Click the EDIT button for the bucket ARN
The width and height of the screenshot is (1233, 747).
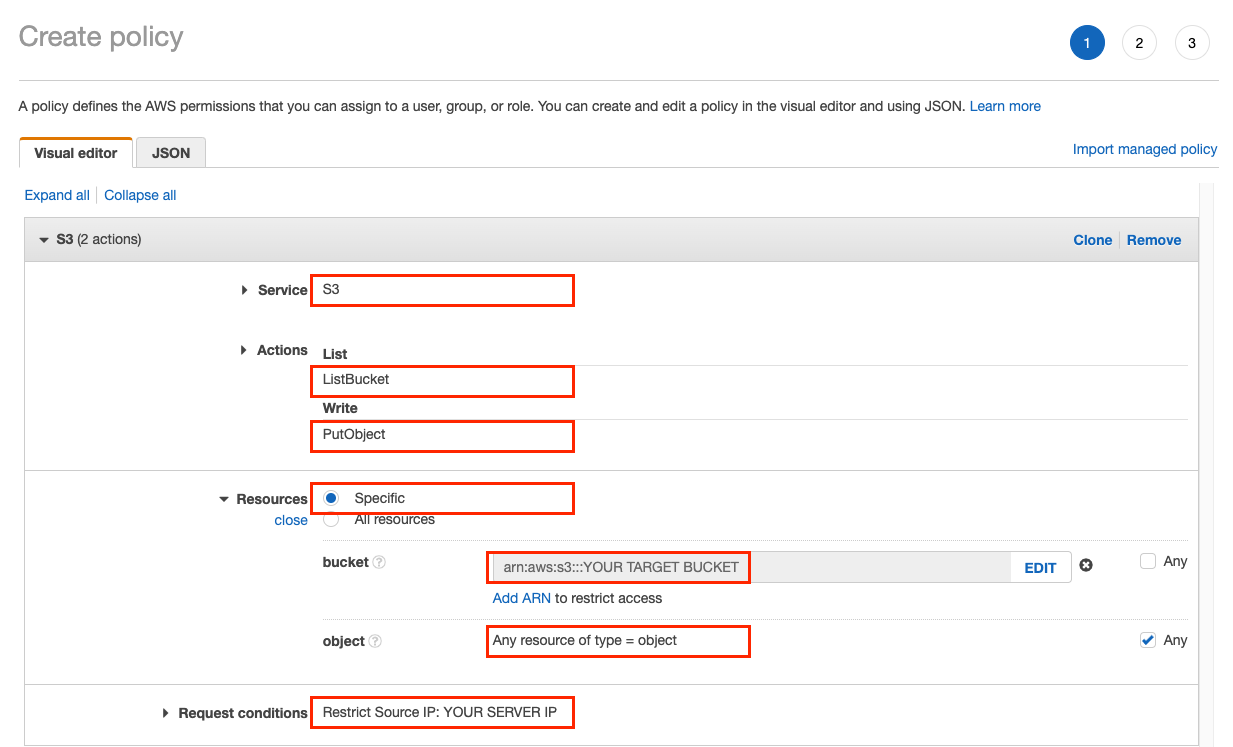pos(1040,567)
